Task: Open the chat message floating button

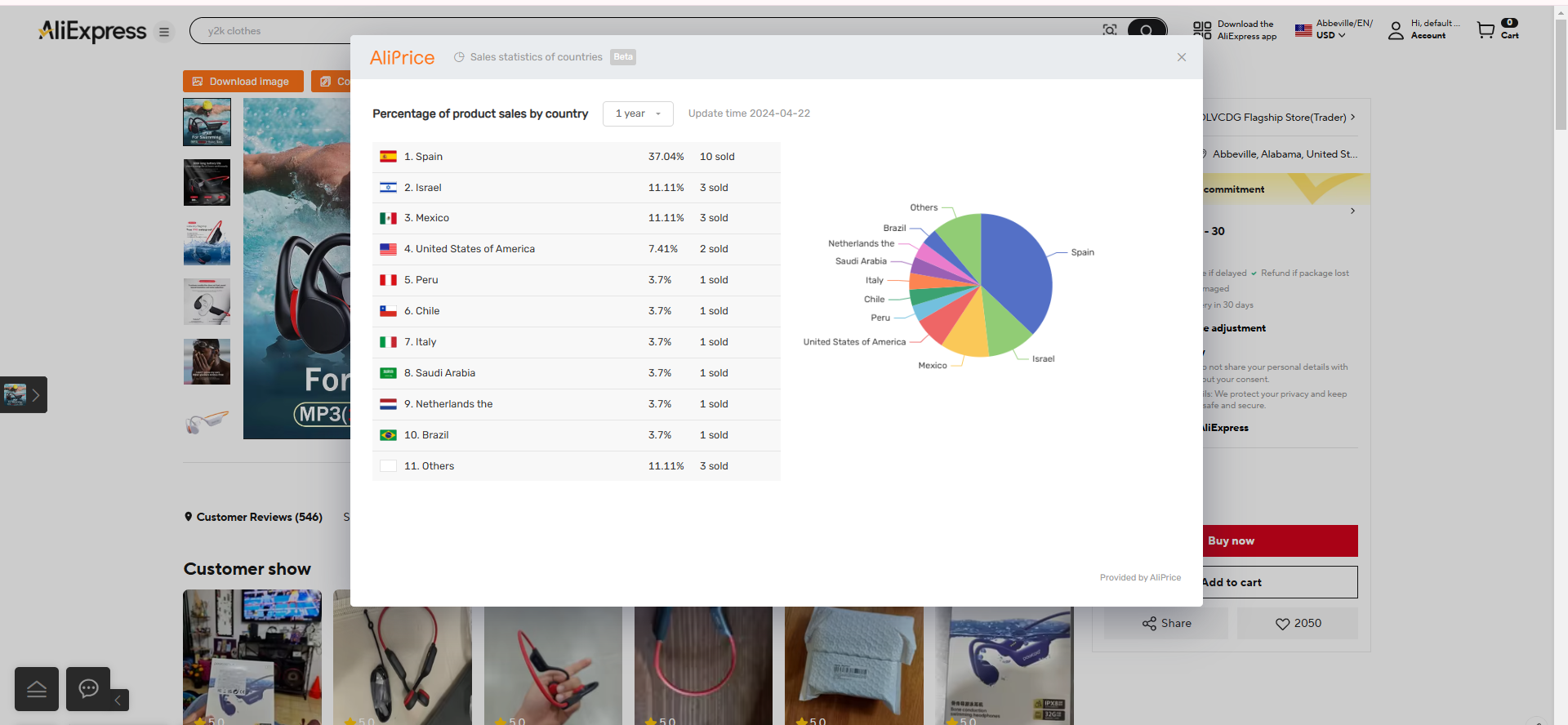Action: 88,689
